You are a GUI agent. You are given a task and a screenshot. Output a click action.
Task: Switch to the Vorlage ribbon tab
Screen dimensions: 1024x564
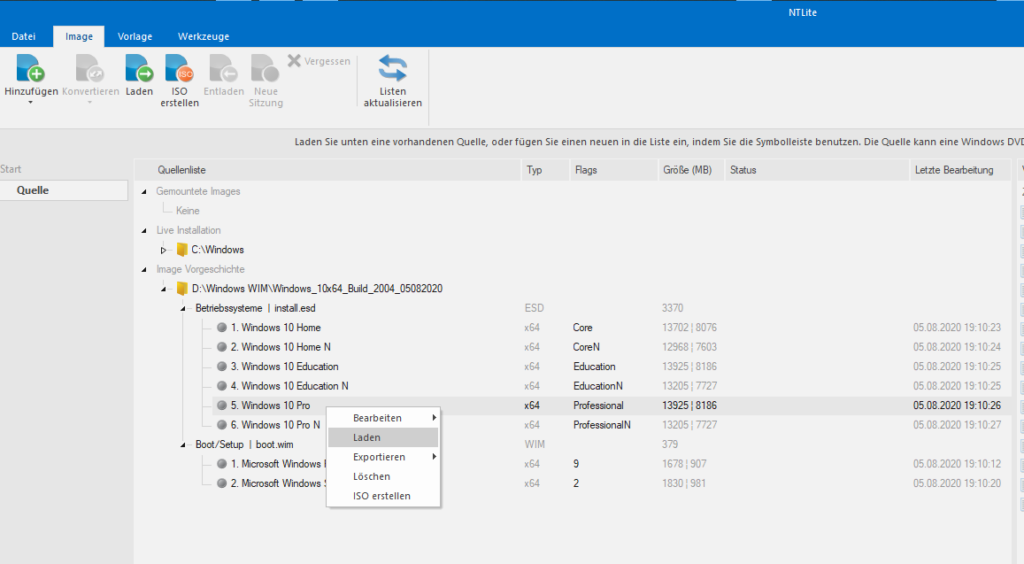pos(135,37)
